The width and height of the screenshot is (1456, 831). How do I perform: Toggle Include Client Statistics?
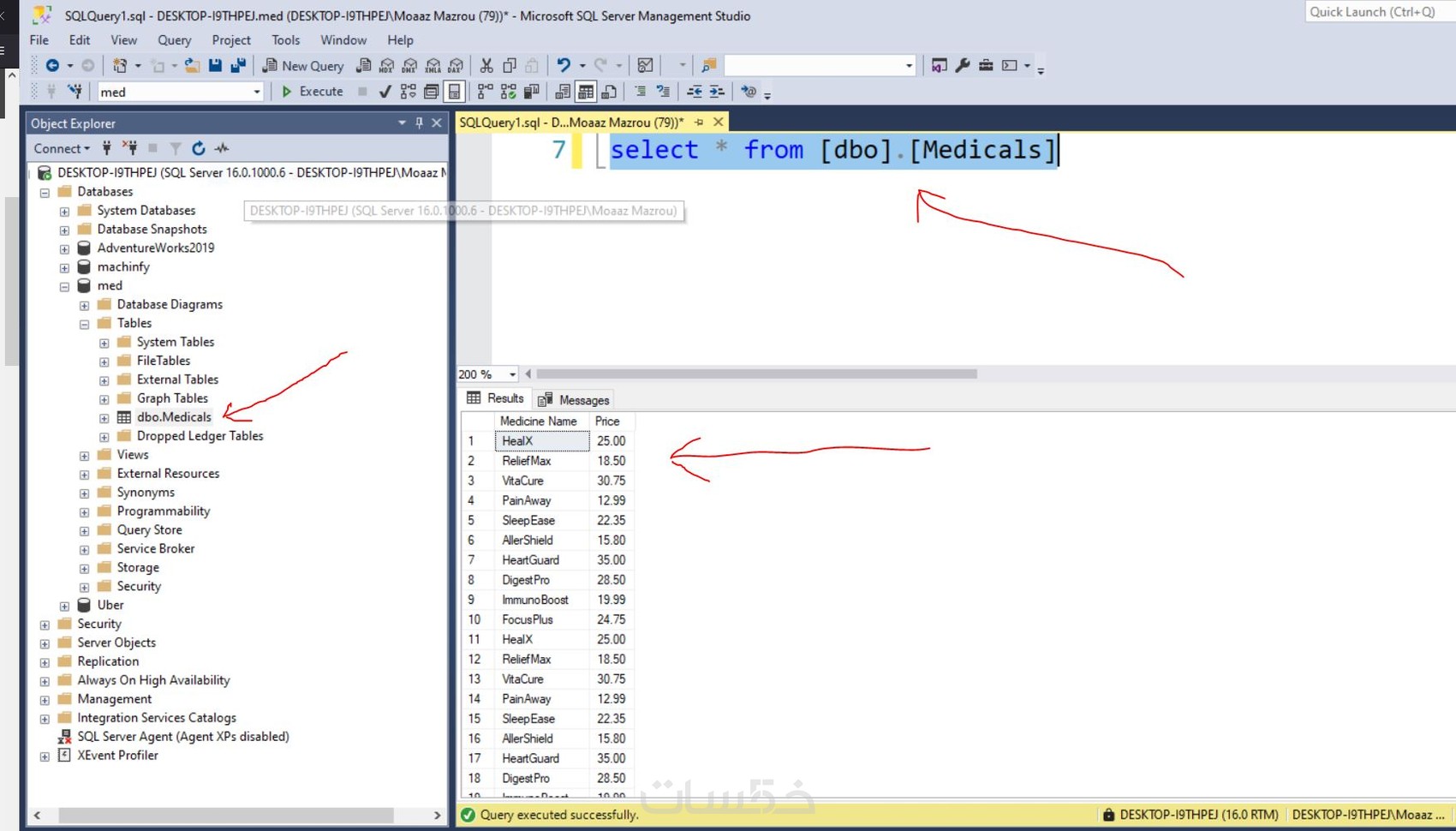click(532, 92)
